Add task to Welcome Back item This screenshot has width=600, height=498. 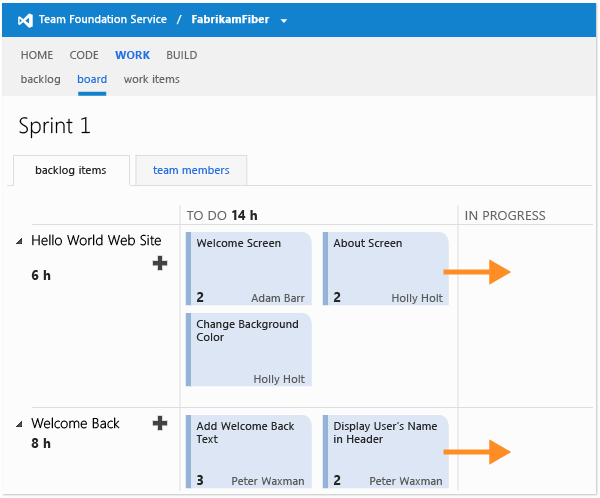160,423
